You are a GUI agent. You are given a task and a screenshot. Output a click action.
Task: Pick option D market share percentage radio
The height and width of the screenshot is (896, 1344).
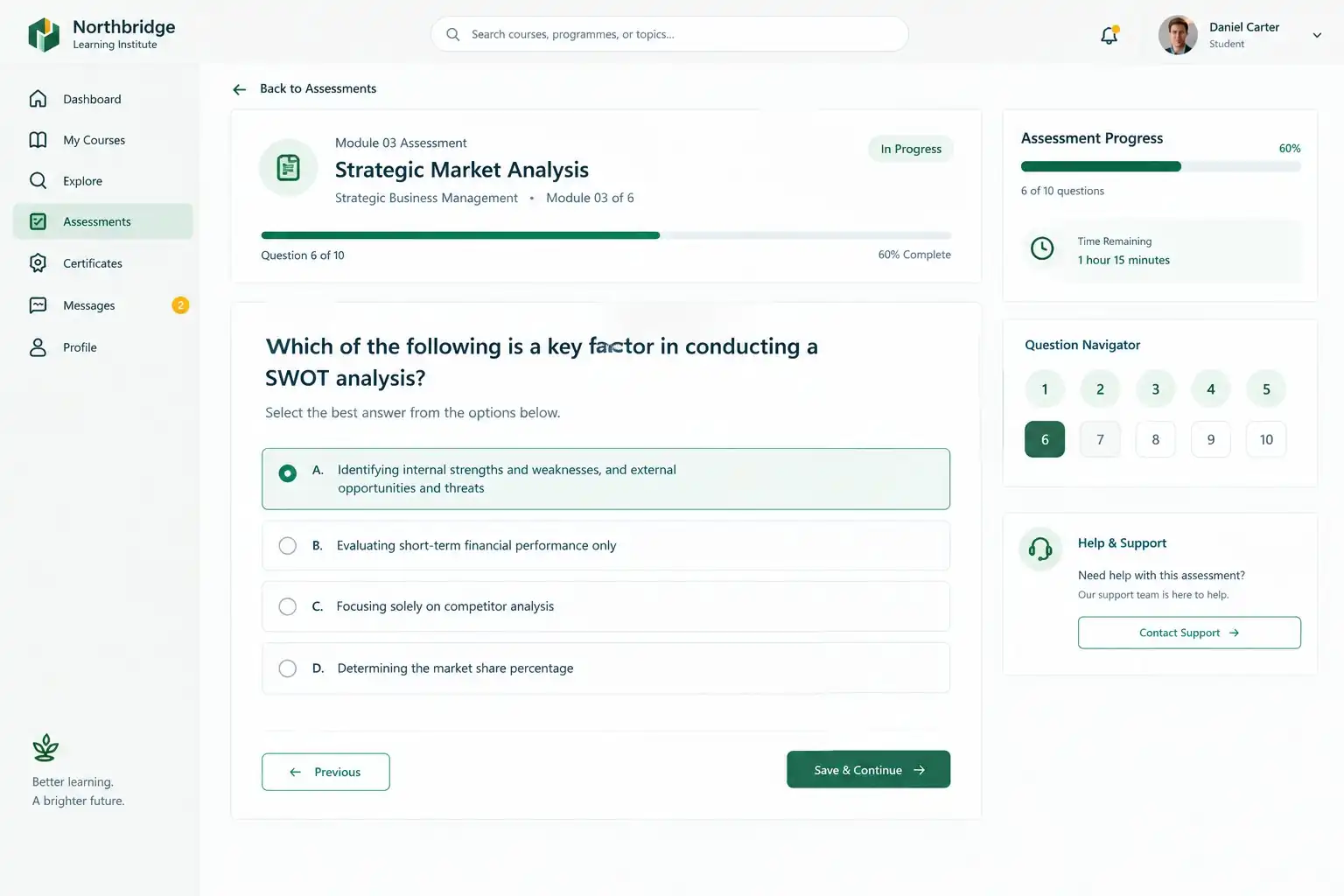coord(287,668)
